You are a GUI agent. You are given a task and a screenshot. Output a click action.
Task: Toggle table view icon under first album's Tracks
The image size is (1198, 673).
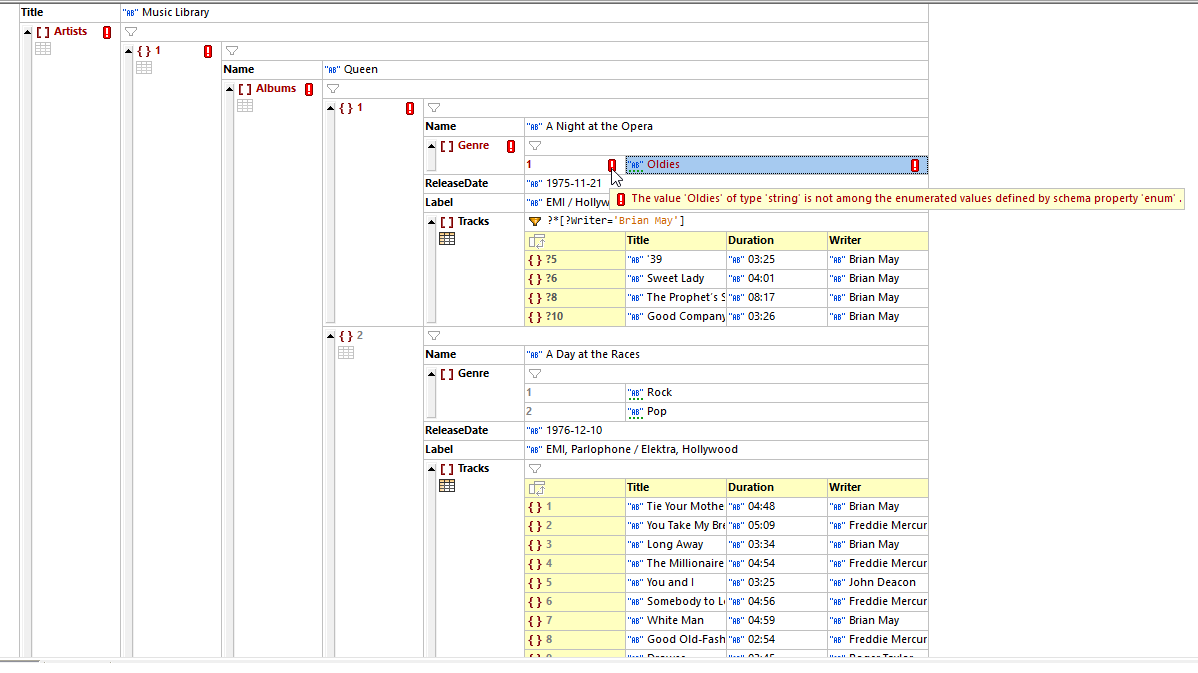click(x=447, y=239)
